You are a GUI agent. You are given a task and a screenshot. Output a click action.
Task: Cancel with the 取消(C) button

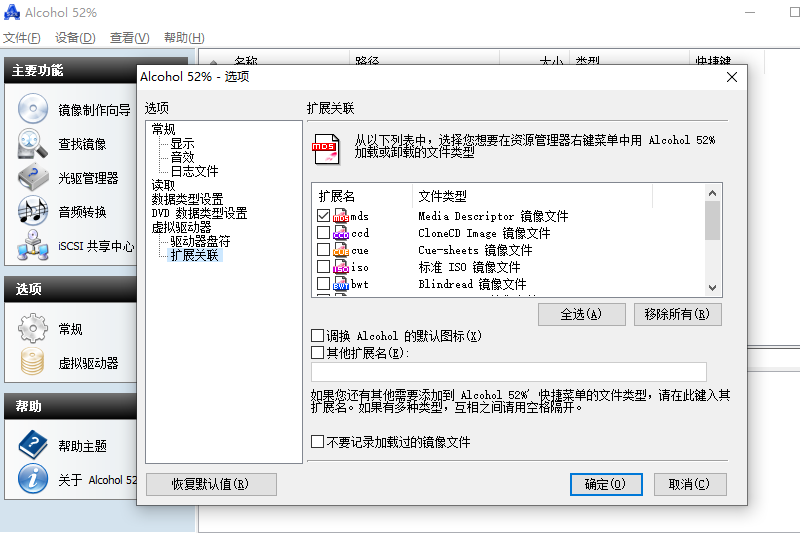coord(690,484)
